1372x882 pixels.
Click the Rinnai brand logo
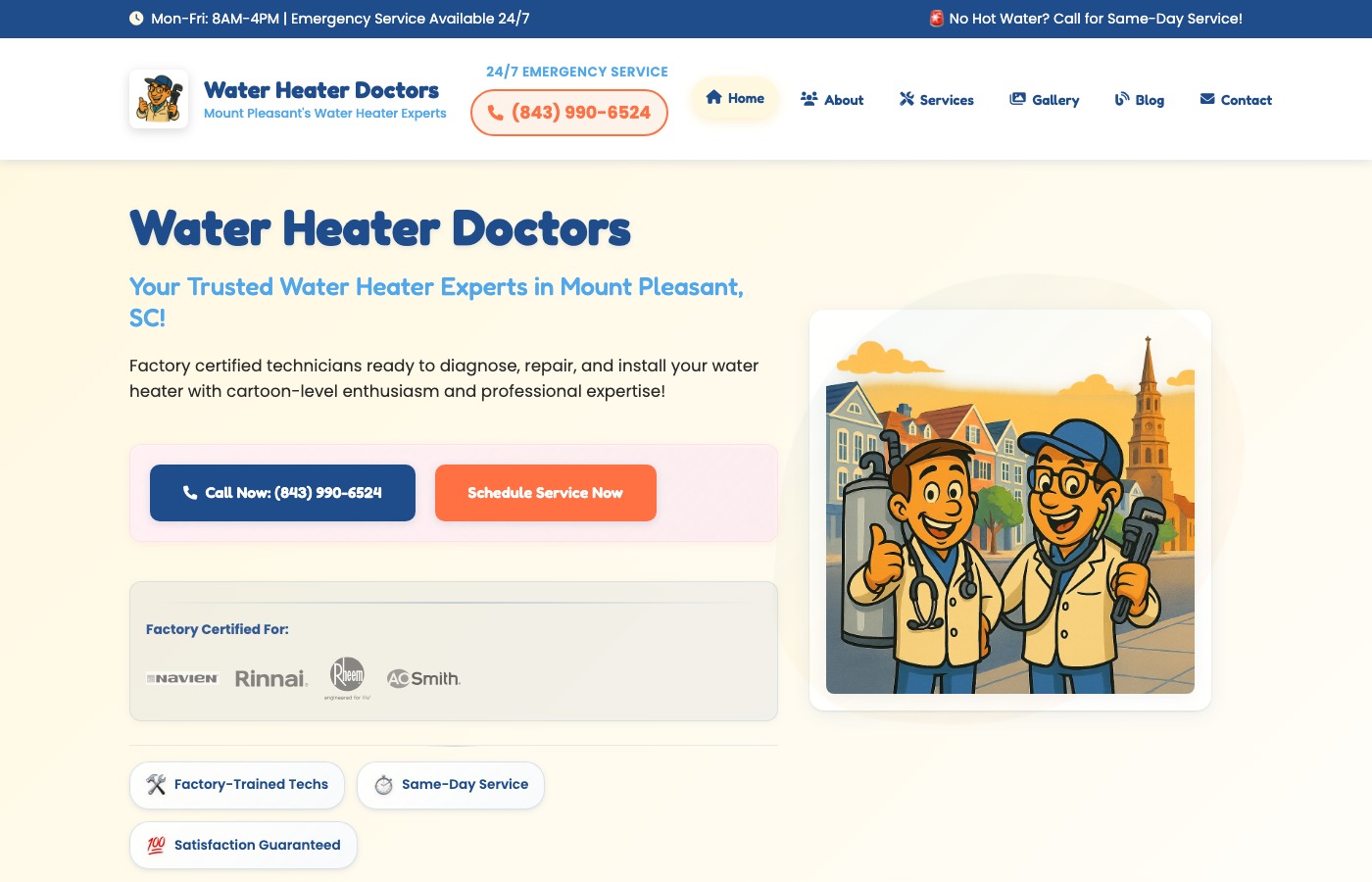271,678
